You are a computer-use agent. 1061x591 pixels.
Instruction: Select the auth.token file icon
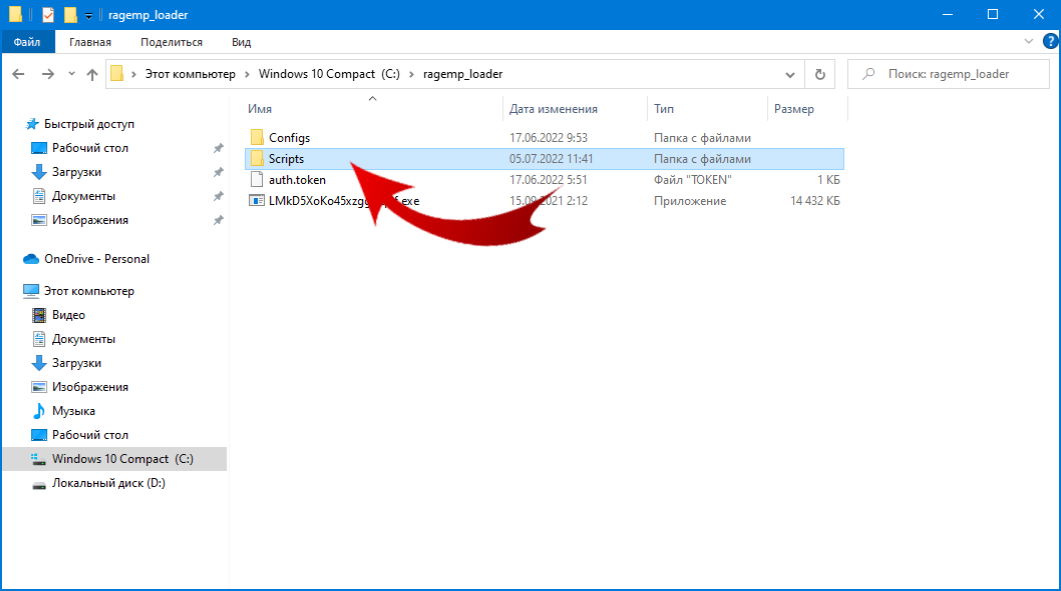click(x=256, y=179)
